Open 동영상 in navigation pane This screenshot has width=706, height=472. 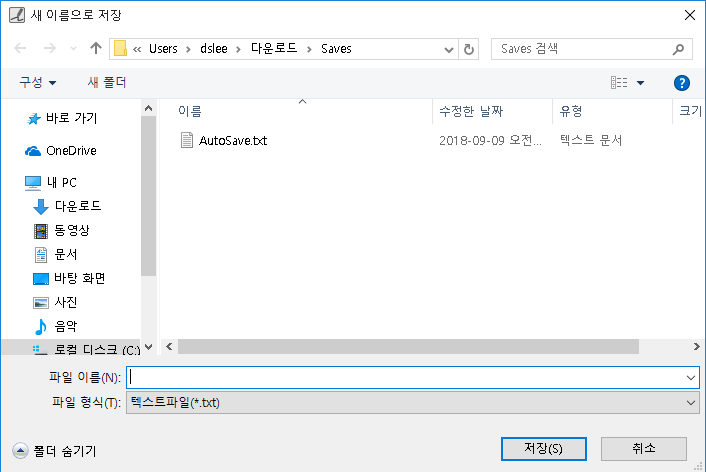[72, 230]
